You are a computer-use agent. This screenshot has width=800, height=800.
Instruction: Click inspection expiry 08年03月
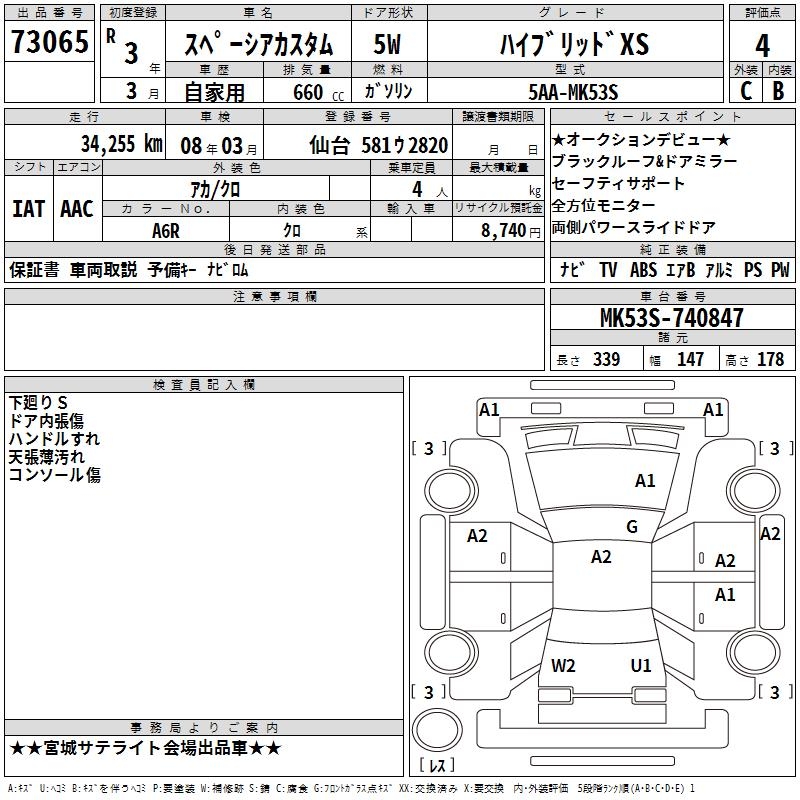[219, 146]
